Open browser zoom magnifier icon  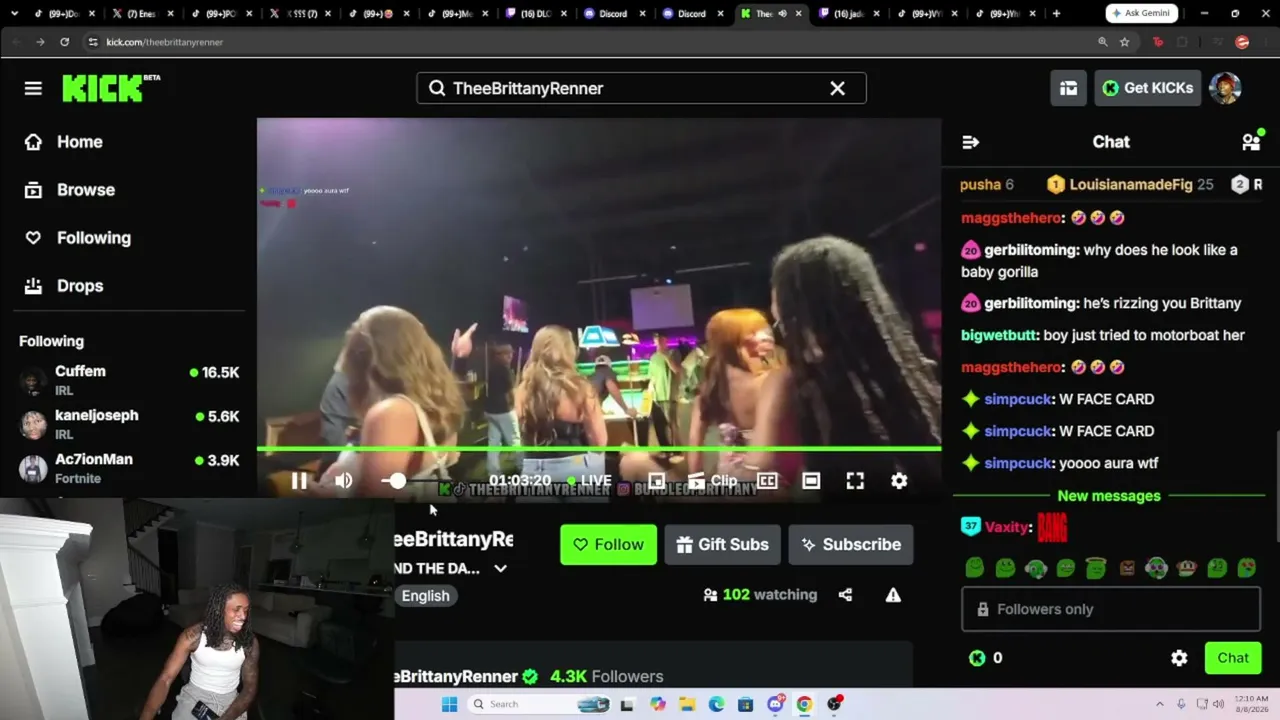click(1102, 42)
